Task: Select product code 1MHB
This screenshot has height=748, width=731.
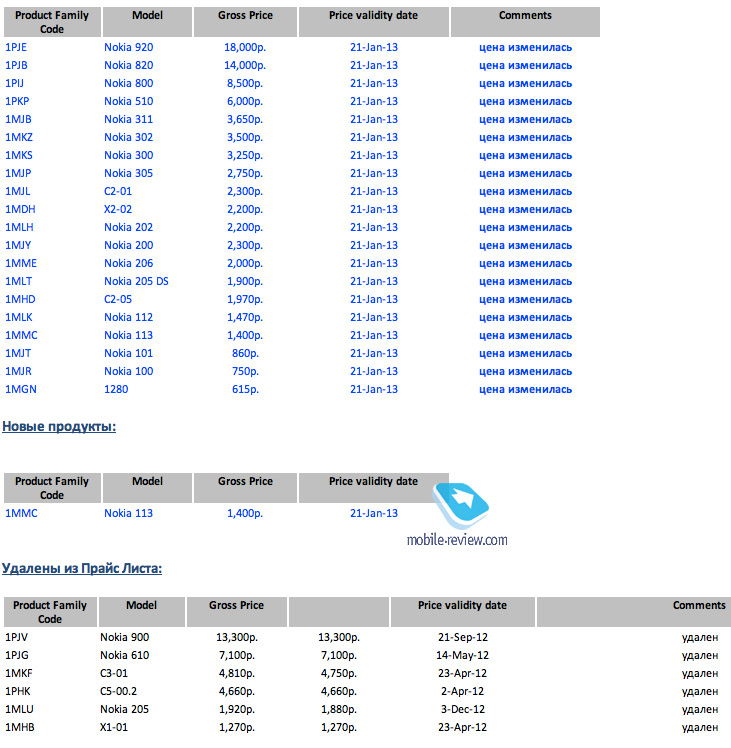Action: tap(20, 727)
